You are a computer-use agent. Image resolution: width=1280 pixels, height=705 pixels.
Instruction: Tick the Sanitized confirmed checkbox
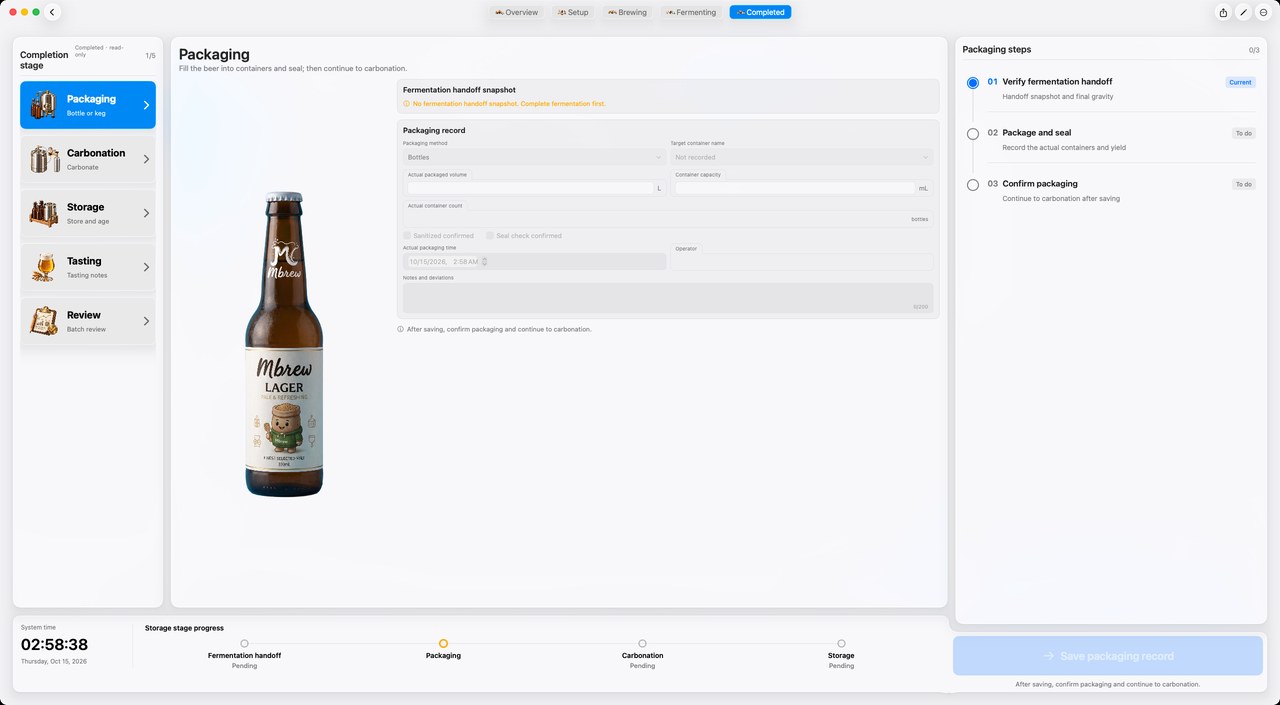[x=407, y=236]
